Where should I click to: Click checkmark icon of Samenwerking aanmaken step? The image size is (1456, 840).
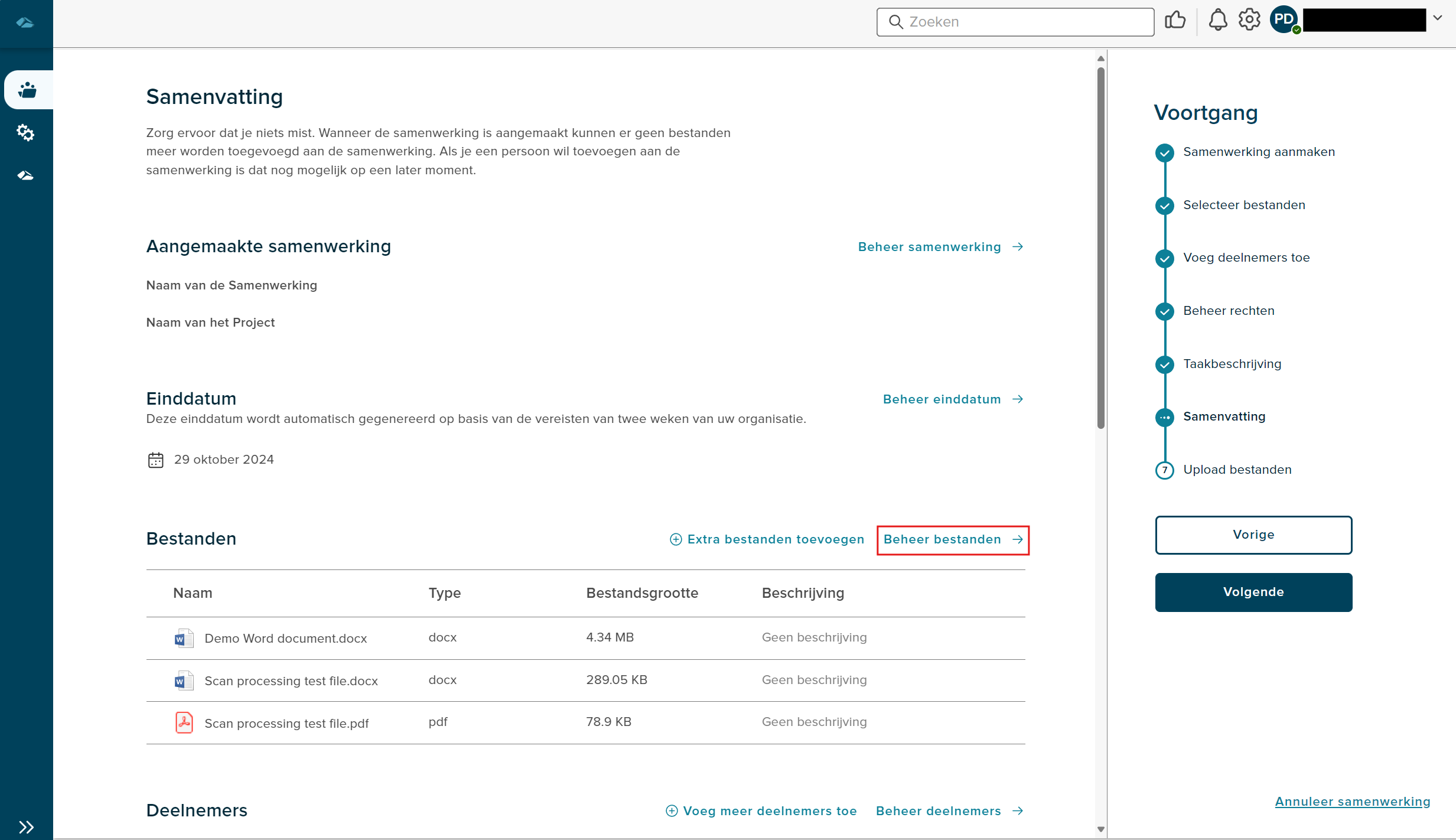1164,152
